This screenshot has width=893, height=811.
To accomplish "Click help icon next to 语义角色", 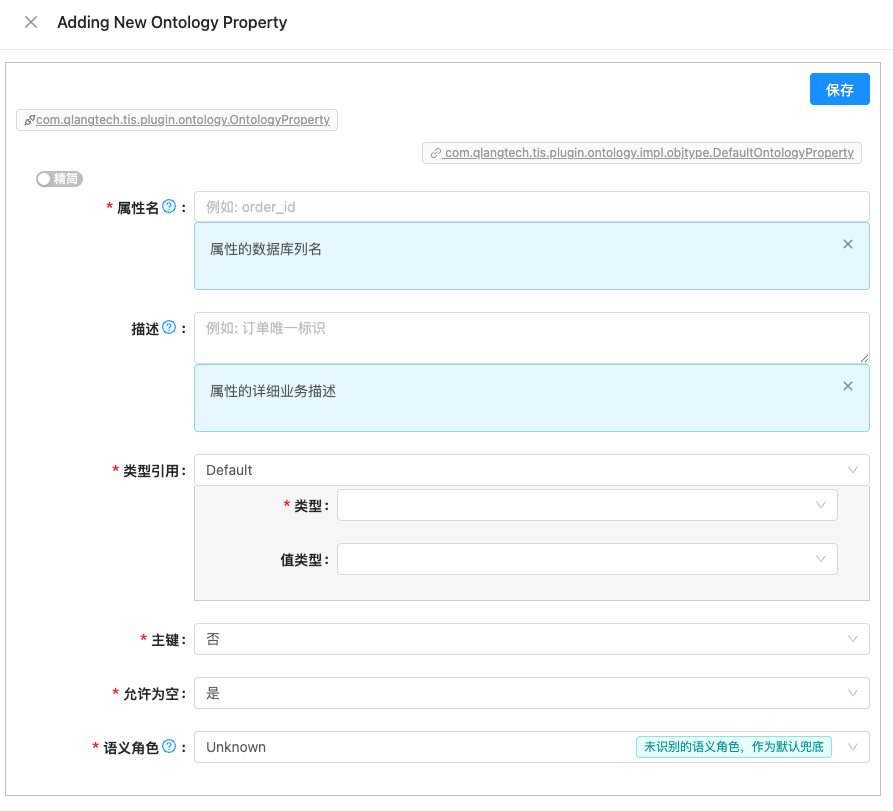I will [x=169, y=747].
